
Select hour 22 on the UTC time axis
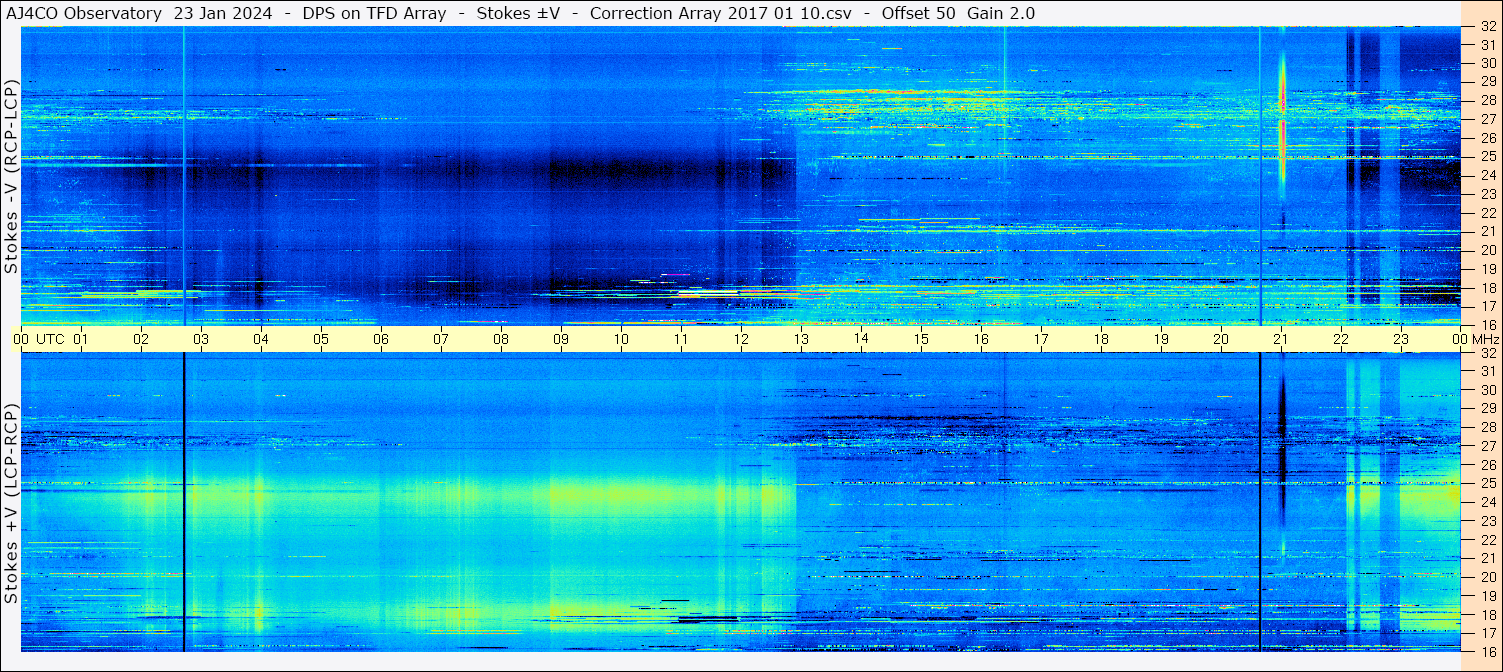point(1341,339)
